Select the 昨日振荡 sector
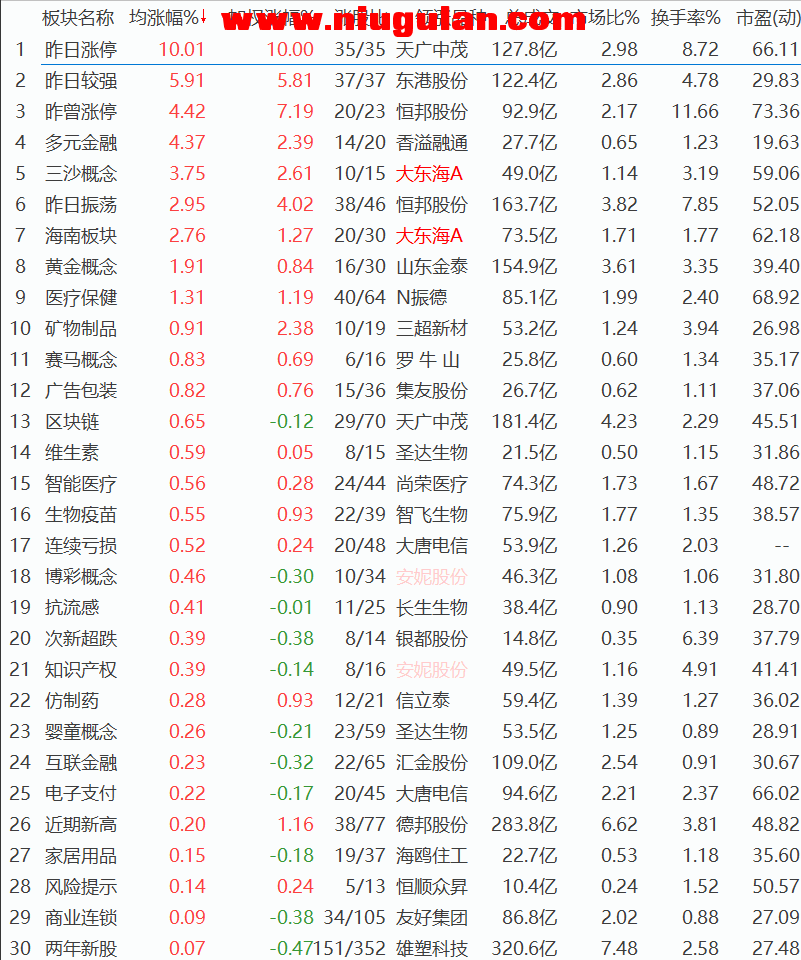The height and width of the screenshot is (960, 801). [x=81, y=204]
